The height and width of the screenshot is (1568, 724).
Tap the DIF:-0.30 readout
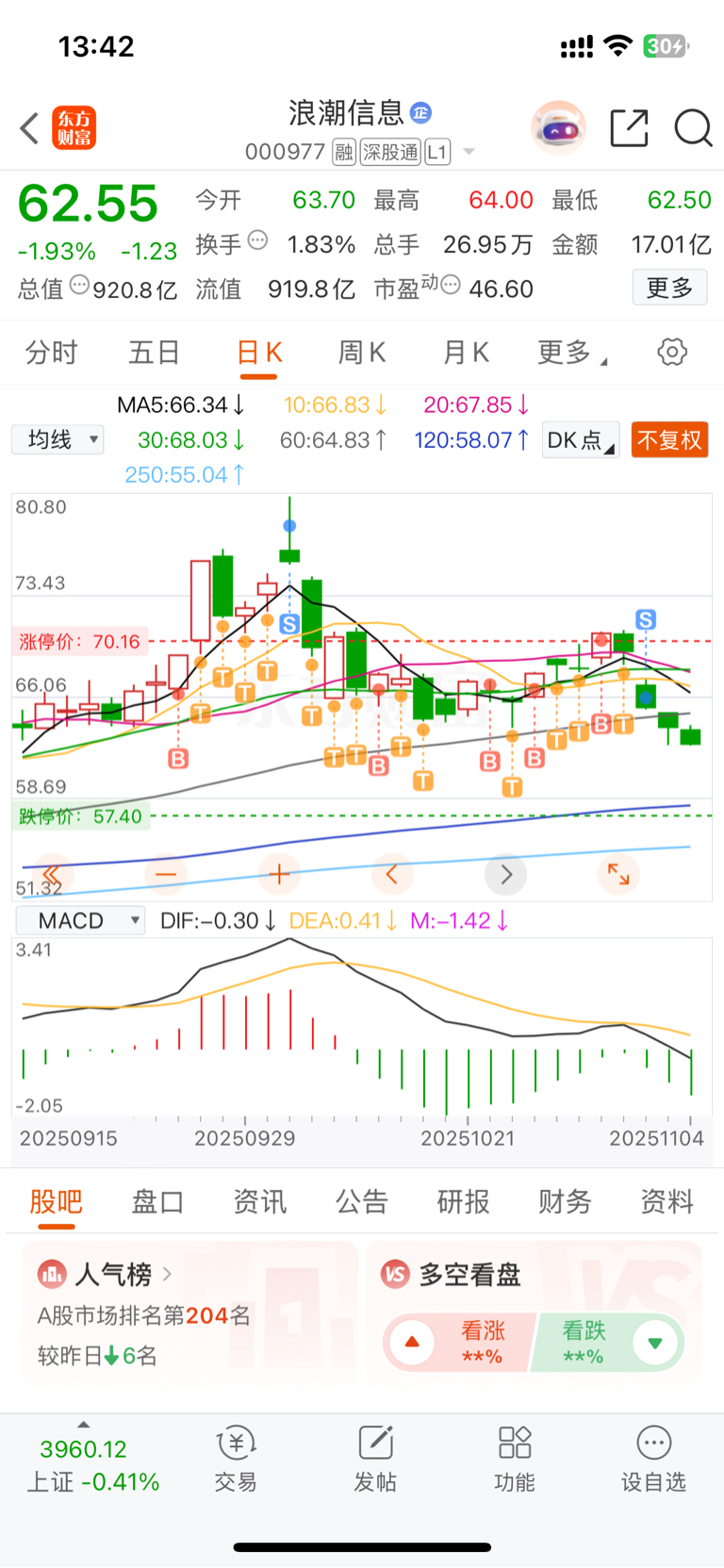point(219,920)
